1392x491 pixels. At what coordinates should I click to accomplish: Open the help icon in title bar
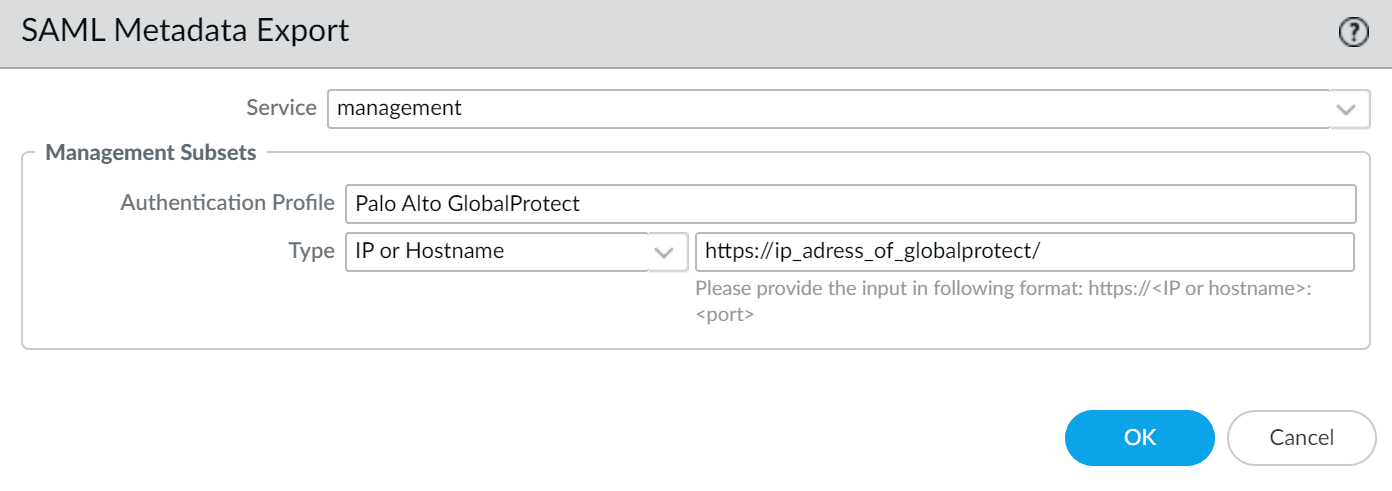coord(1352,33)
